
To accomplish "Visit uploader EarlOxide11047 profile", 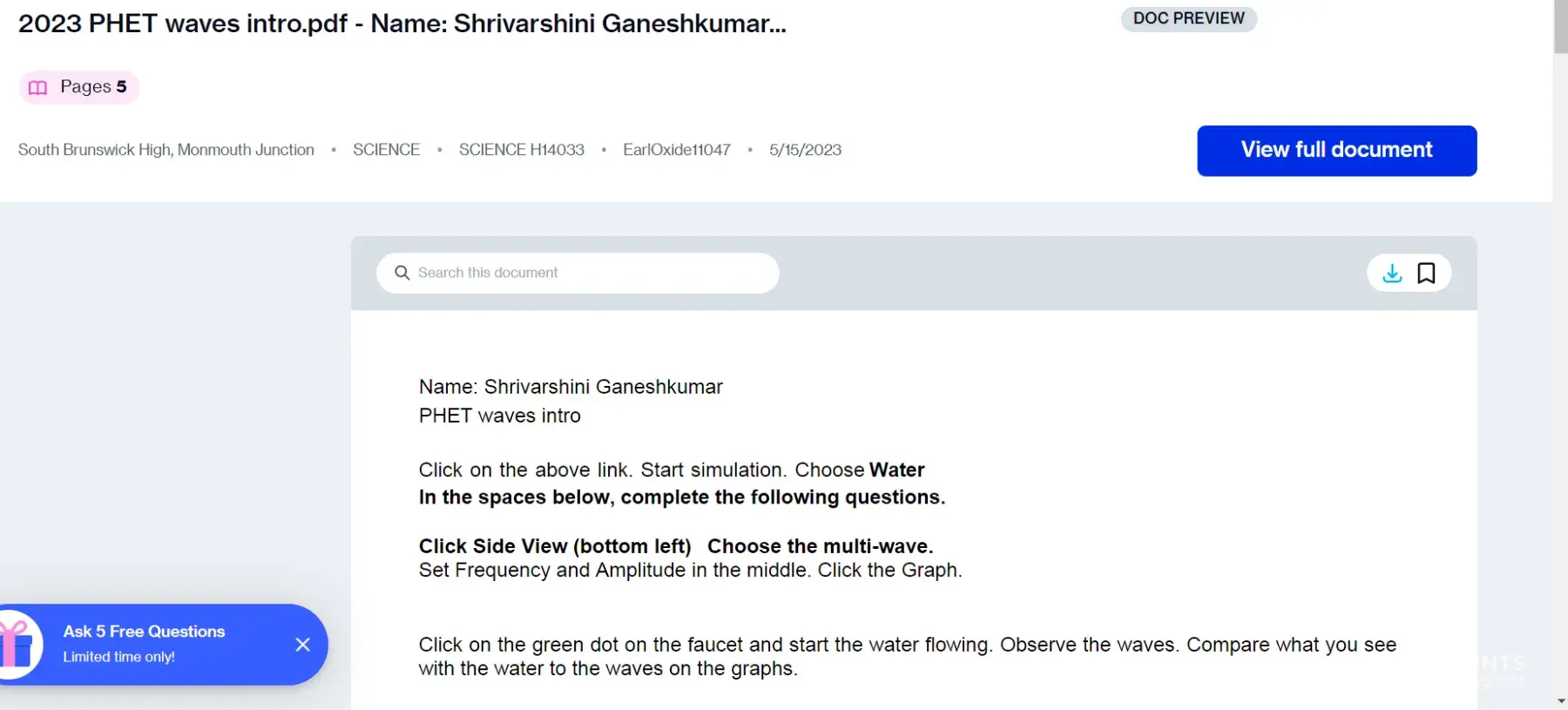I will coord(676,150).
